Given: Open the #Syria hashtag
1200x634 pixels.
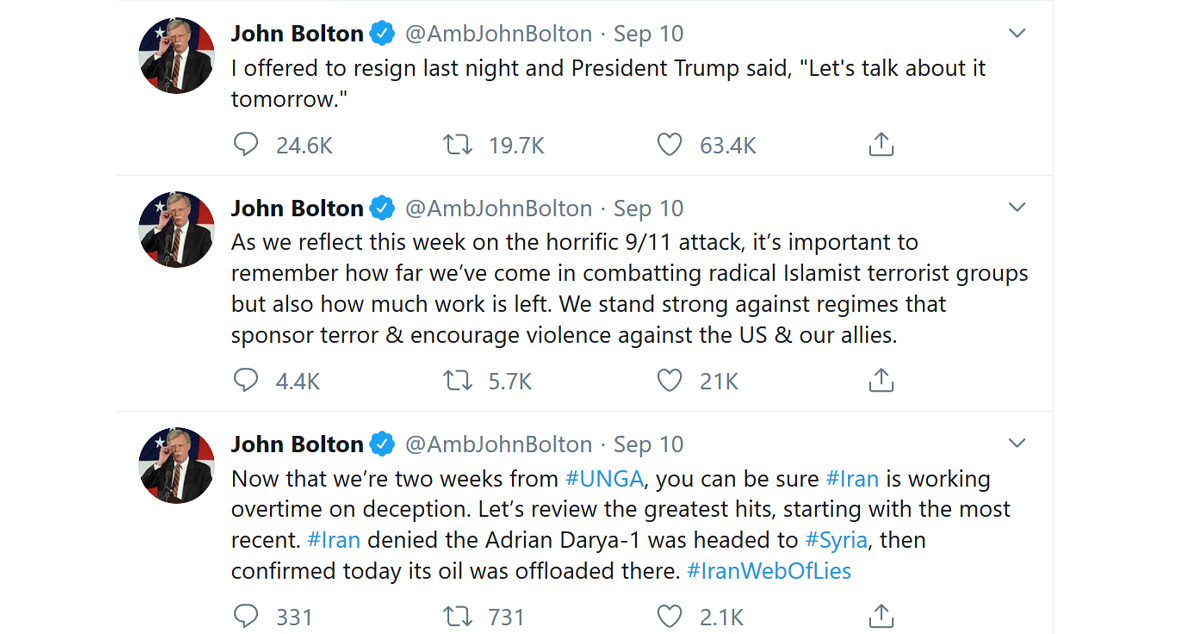Looking at the screenshot, I should pos(838,540).
